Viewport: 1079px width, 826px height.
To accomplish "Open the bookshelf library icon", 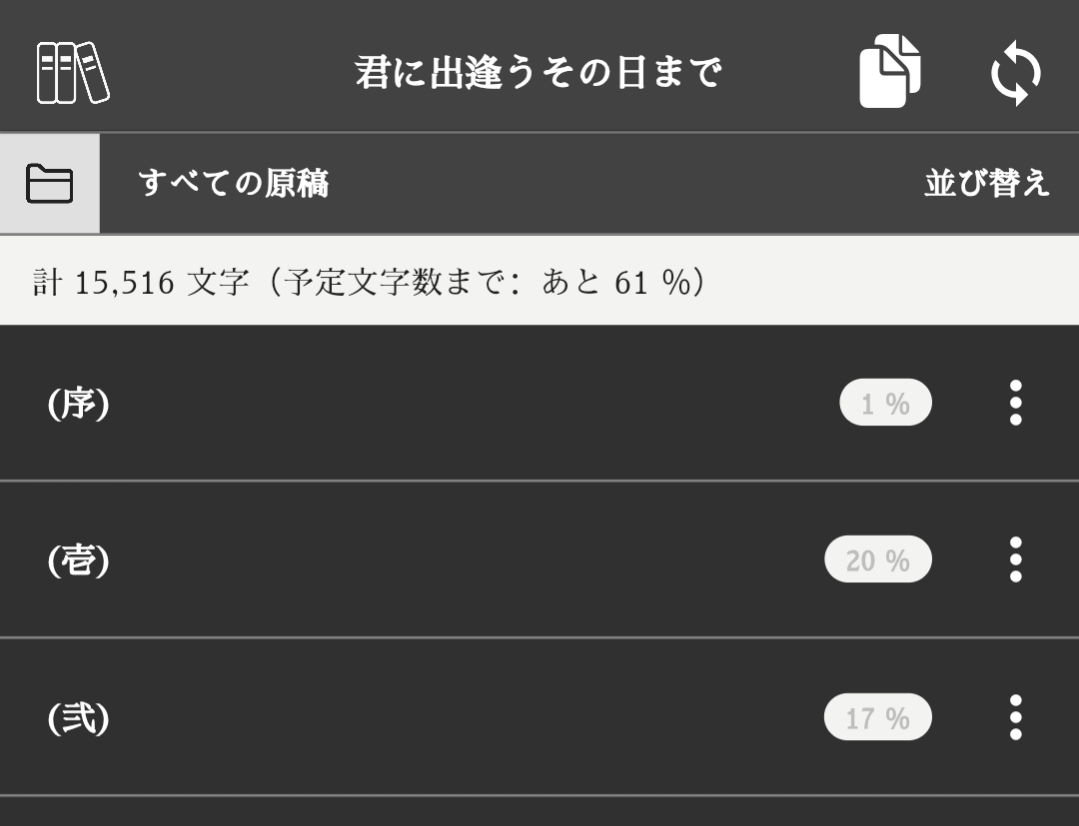I will 73,72.
